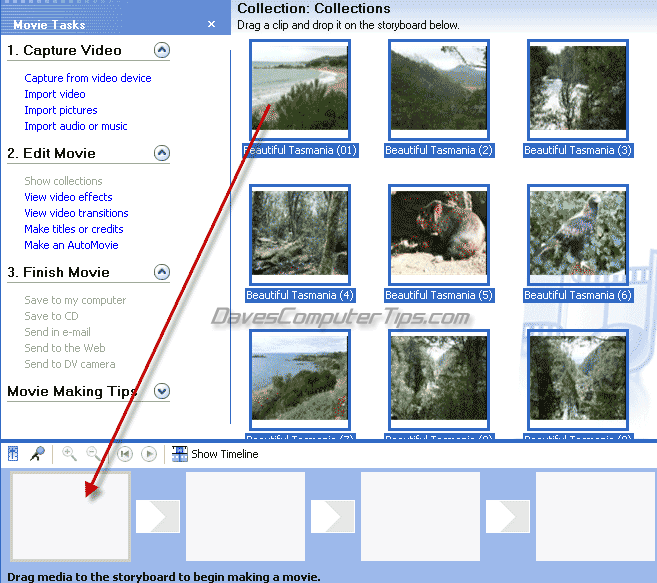Click the Capture from video device link
Image resolution: width=657 pixels, height=583 pixels.
pyautogui.click(x=88, y=78)
